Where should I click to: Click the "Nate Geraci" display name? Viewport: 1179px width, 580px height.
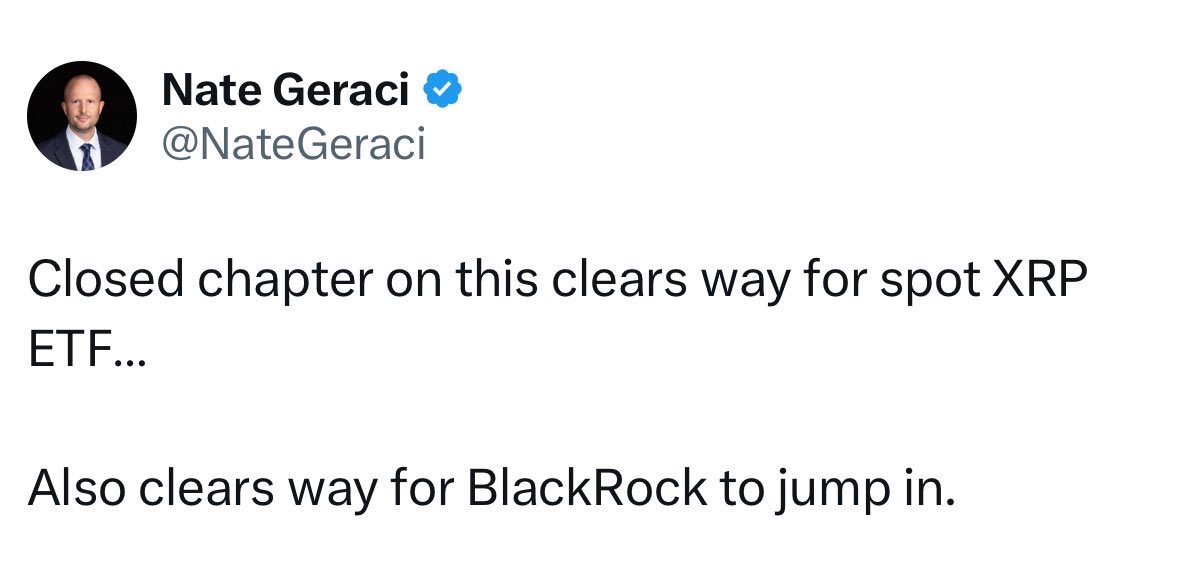coord(285,92)
